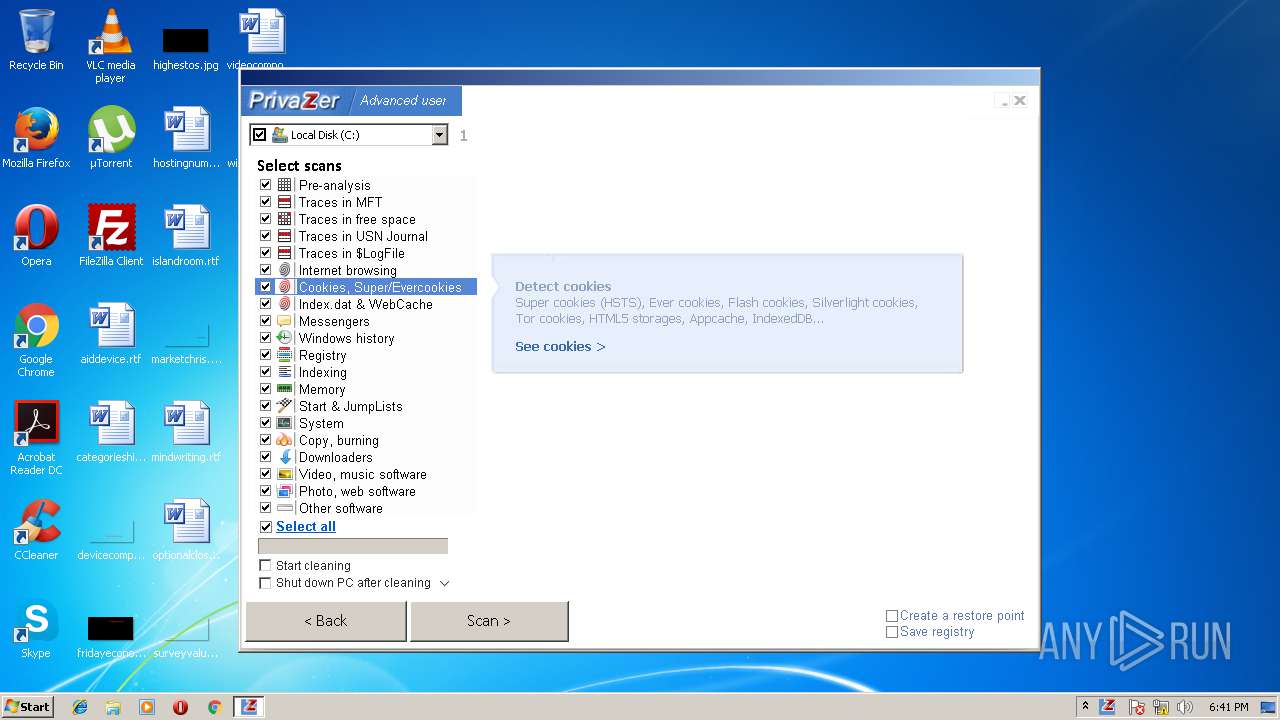The height and width of the screenshot is (720, 1280).
Task: Click the Traces in free space icon
Action: pyautogui.click(x=285, y=219)
